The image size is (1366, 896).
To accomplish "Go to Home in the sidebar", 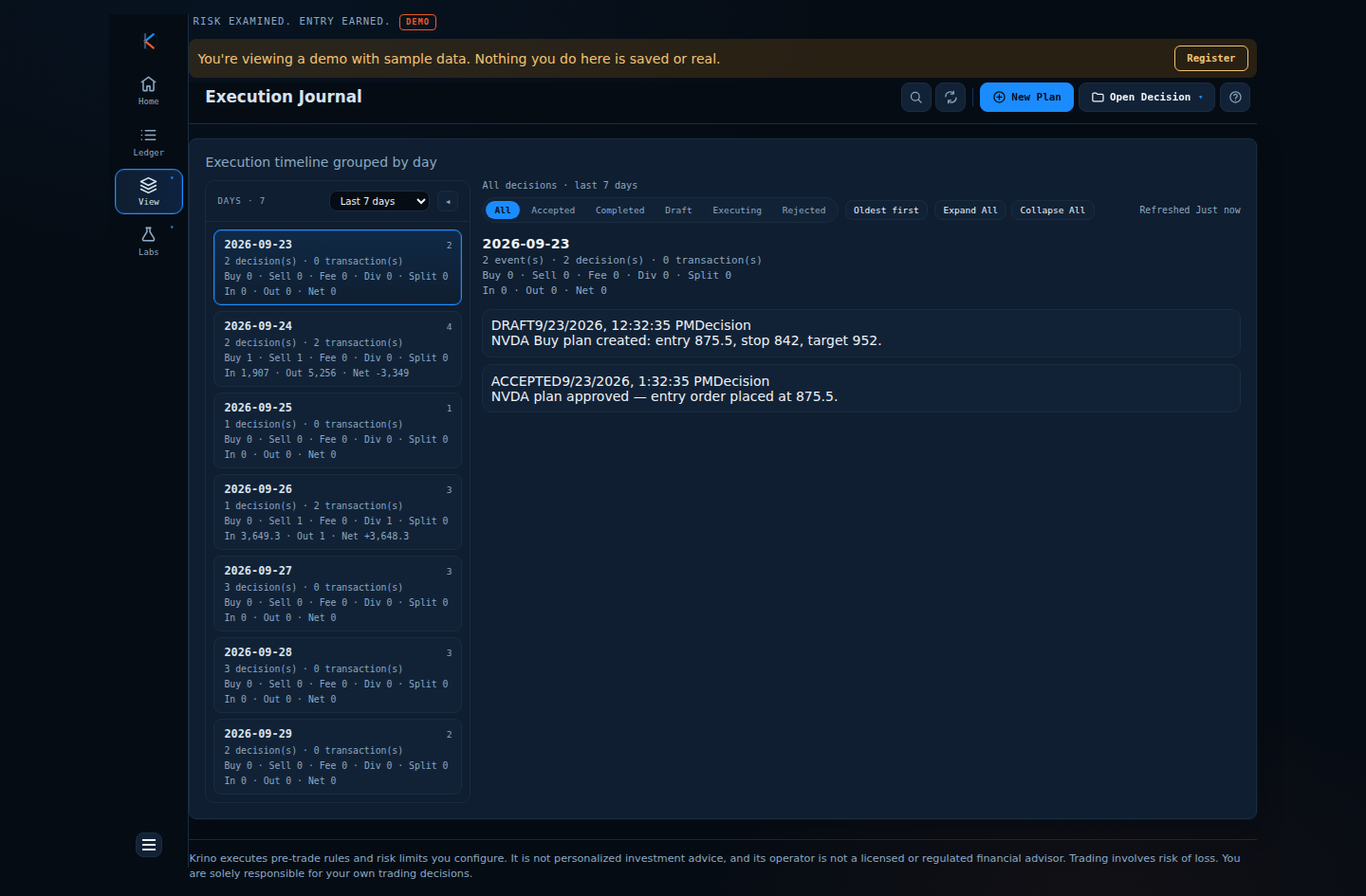I will [x=149, y=90].
